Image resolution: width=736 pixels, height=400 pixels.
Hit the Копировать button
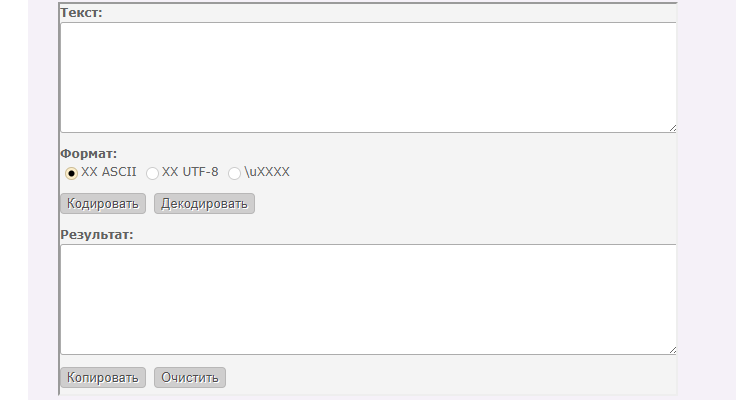(x=103, y=378)
